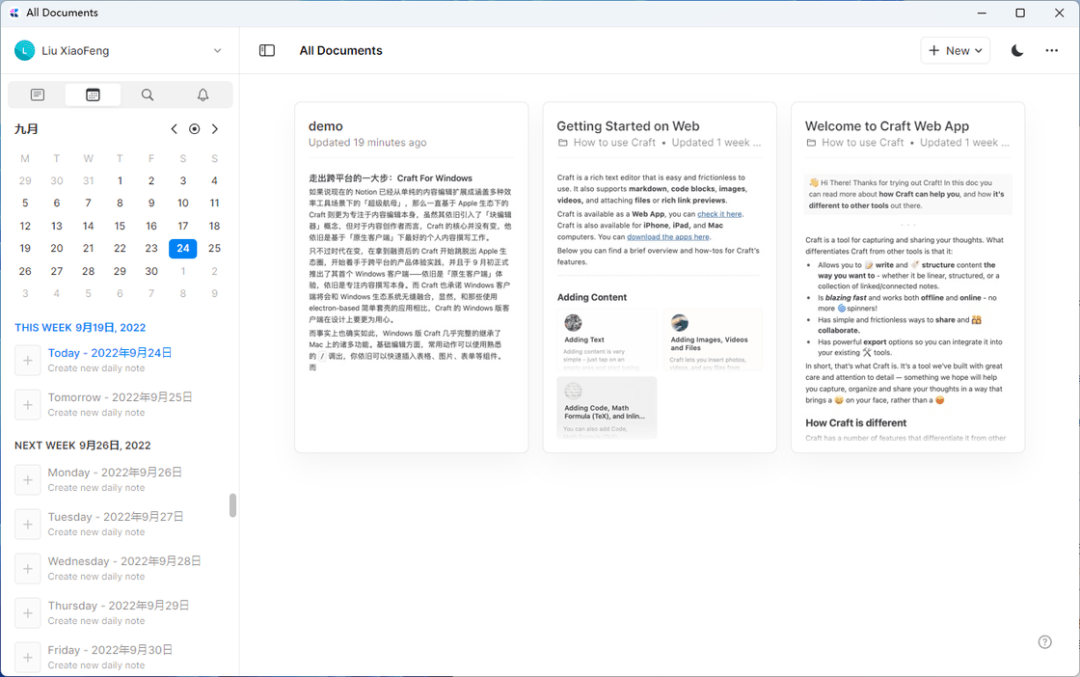1080x677 pixels.
Task: Open the Getting Started on Web card
Action: point(659,277)
